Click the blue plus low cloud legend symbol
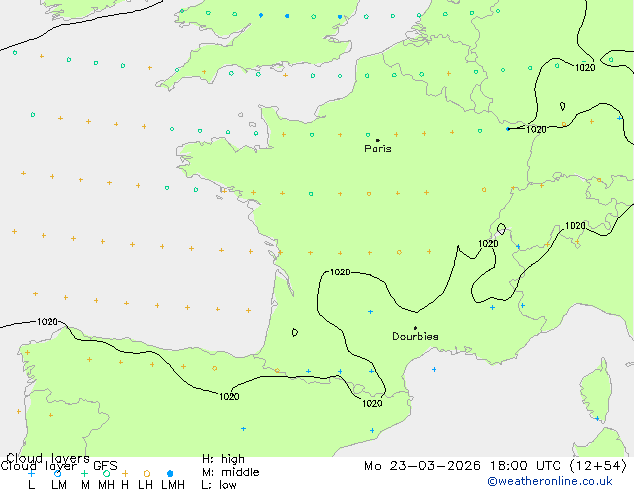 point(31,473)
